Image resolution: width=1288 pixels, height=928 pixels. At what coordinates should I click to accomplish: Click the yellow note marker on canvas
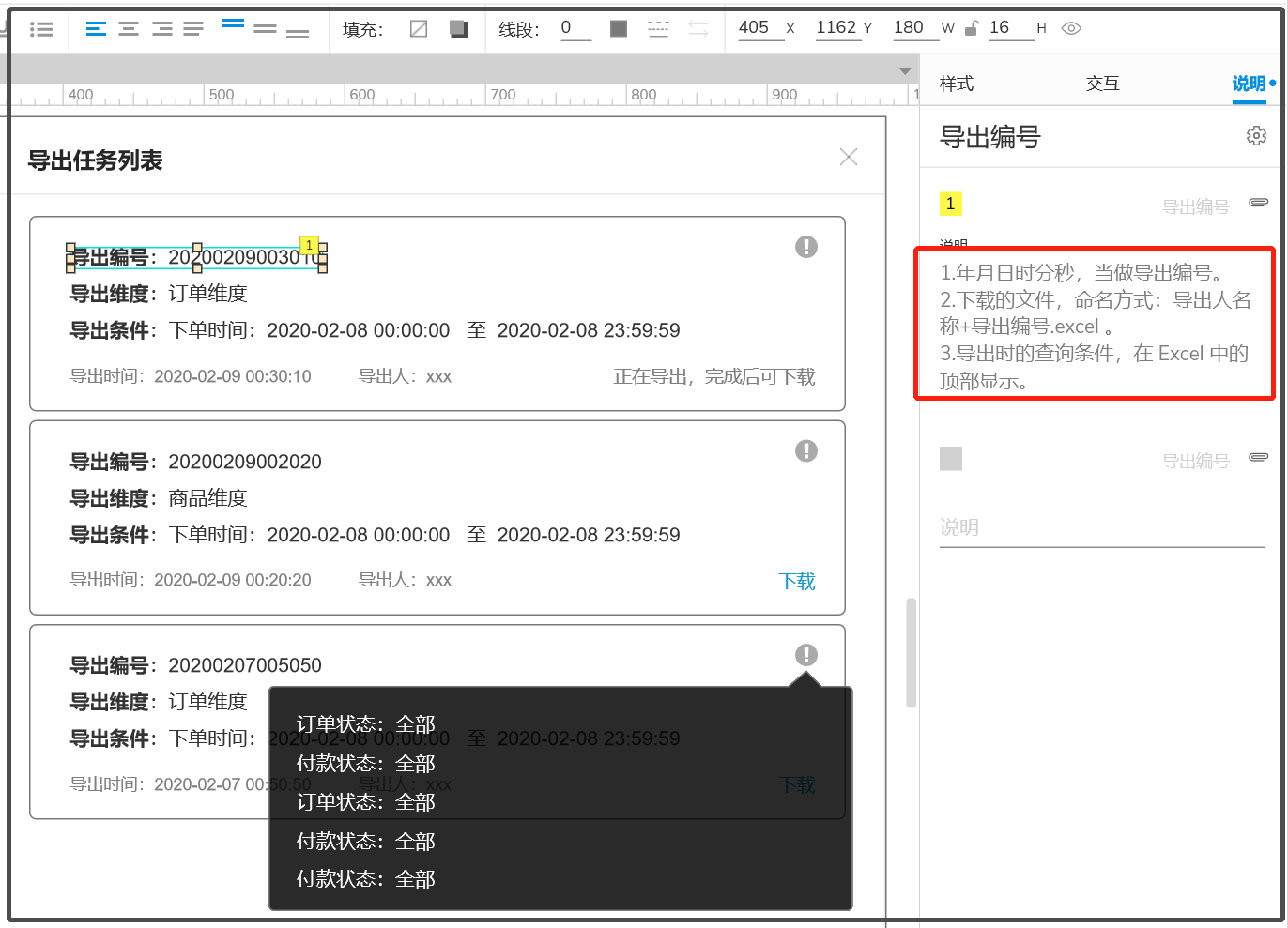(309, 245)
